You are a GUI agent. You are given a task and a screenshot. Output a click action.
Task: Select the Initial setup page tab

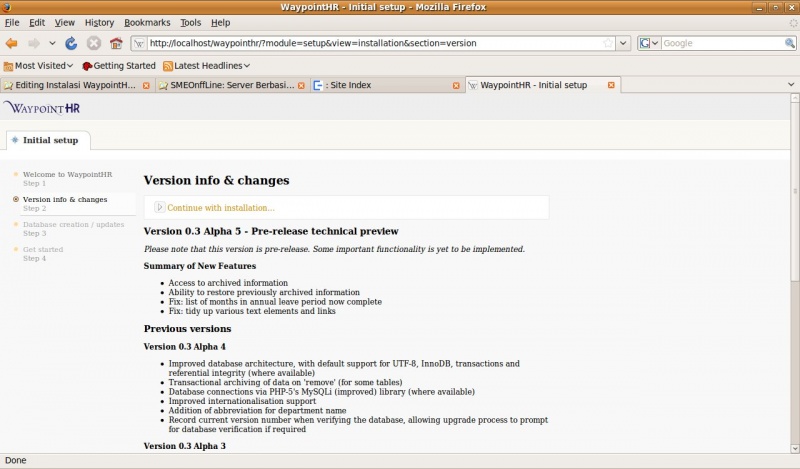click(48, 140)
